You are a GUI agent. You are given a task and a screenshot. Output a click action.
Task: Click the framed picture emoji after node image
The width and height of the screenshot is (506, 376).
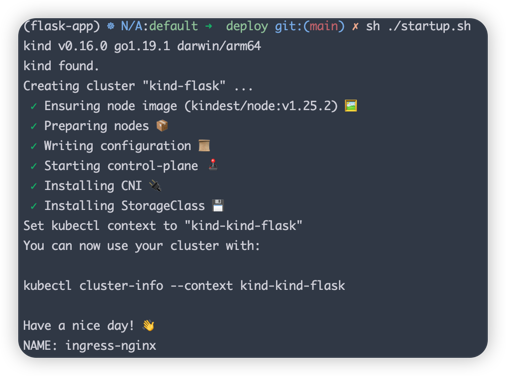pyautogui.click(x=351, y=106)
